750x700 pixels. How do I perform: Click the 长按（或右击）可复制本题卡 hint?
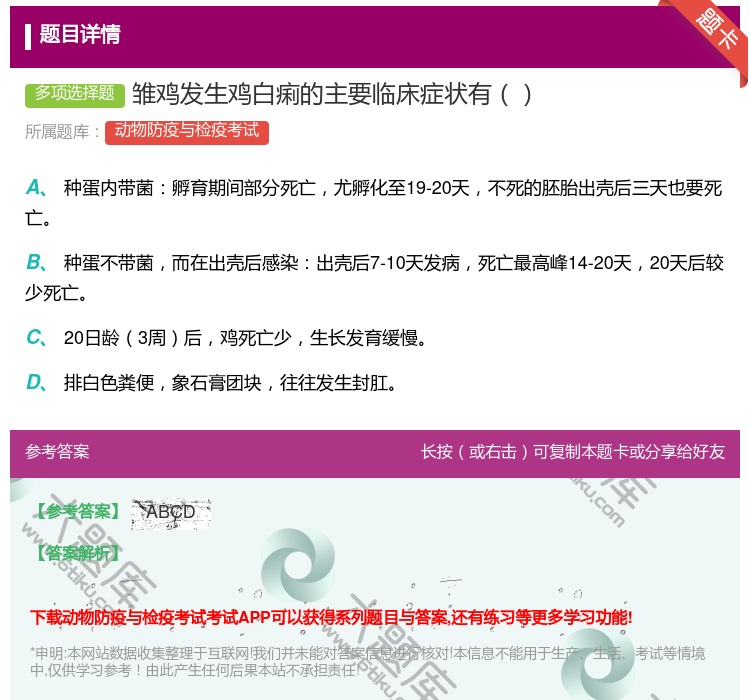(x=573, y=452)
